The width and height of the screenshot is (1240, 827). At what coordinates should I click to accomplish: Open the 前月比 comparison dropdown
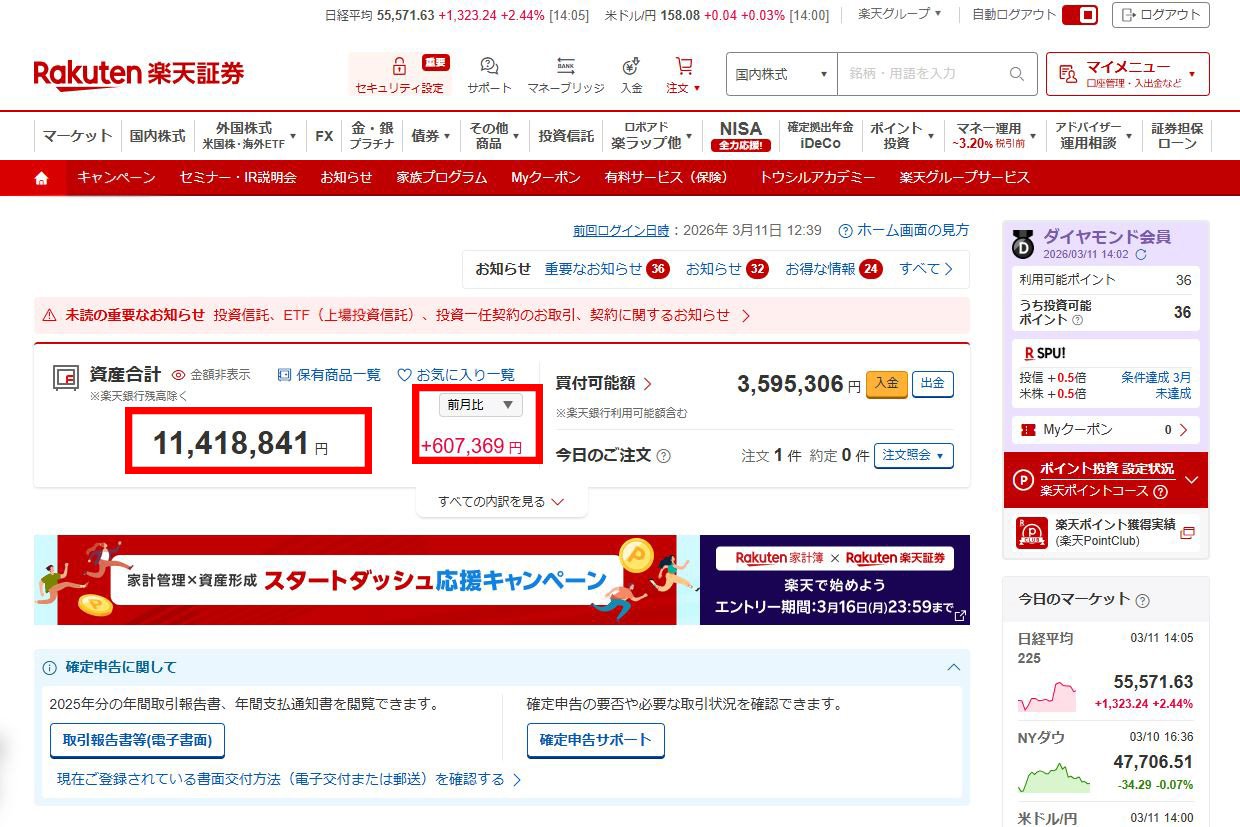(480, 404)
